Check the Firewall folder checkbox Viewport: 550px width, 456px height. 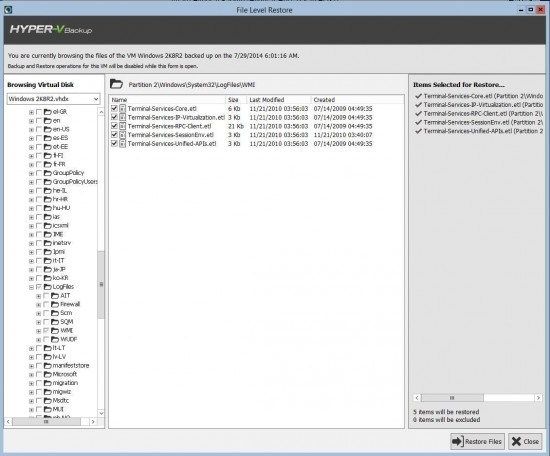46,304
